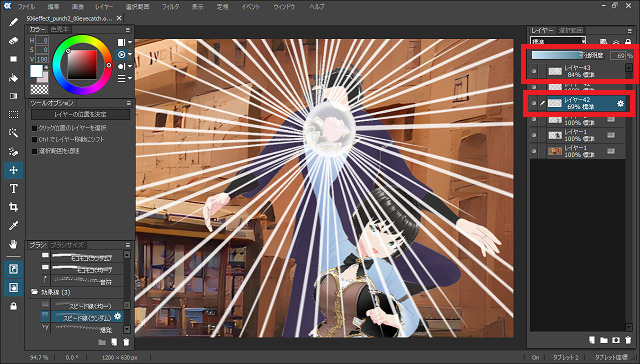This screenshot has height=364, width=640.
Task: Select the レイヤー43 layer row
Action: 578,71
